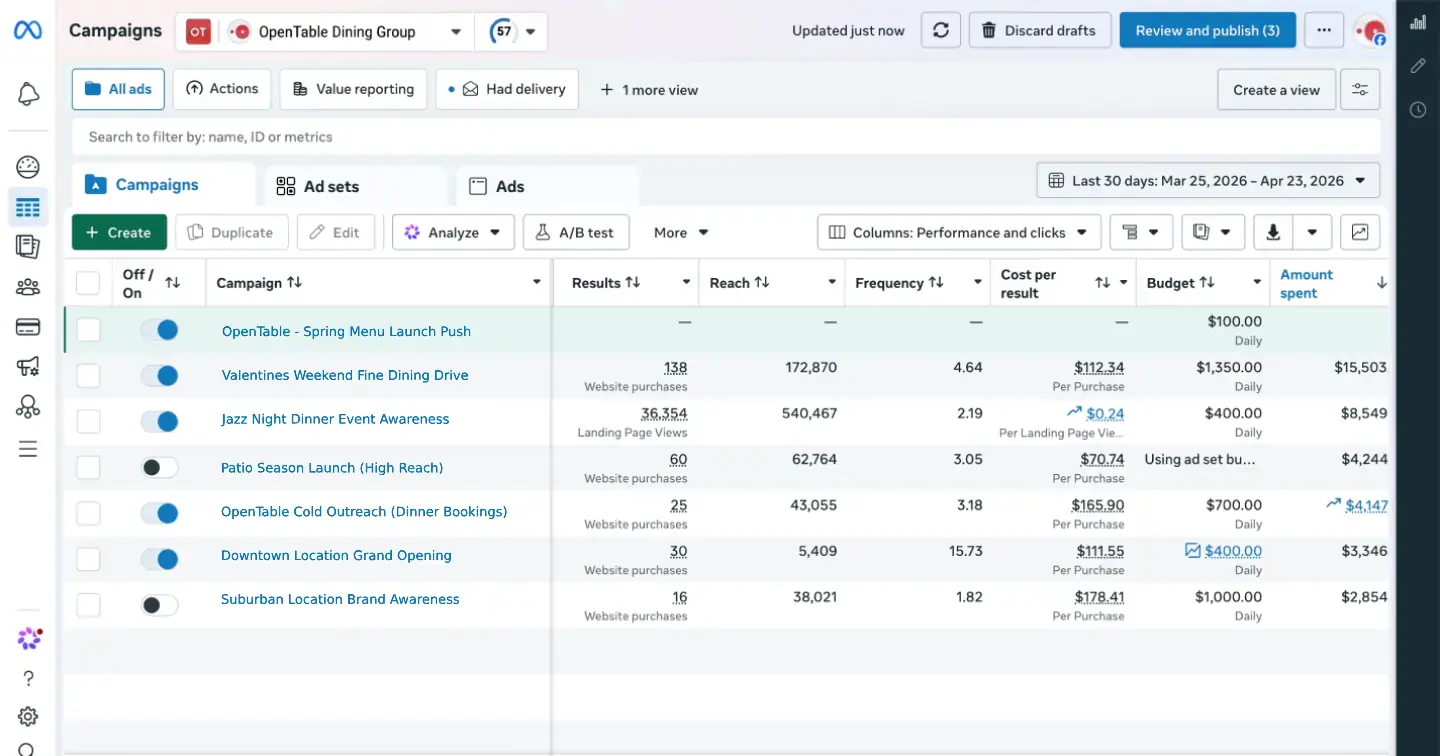This screenshot has width=1440, height=756.
Task: Open Ads reporting icon in sidebar
Action: 28,247
